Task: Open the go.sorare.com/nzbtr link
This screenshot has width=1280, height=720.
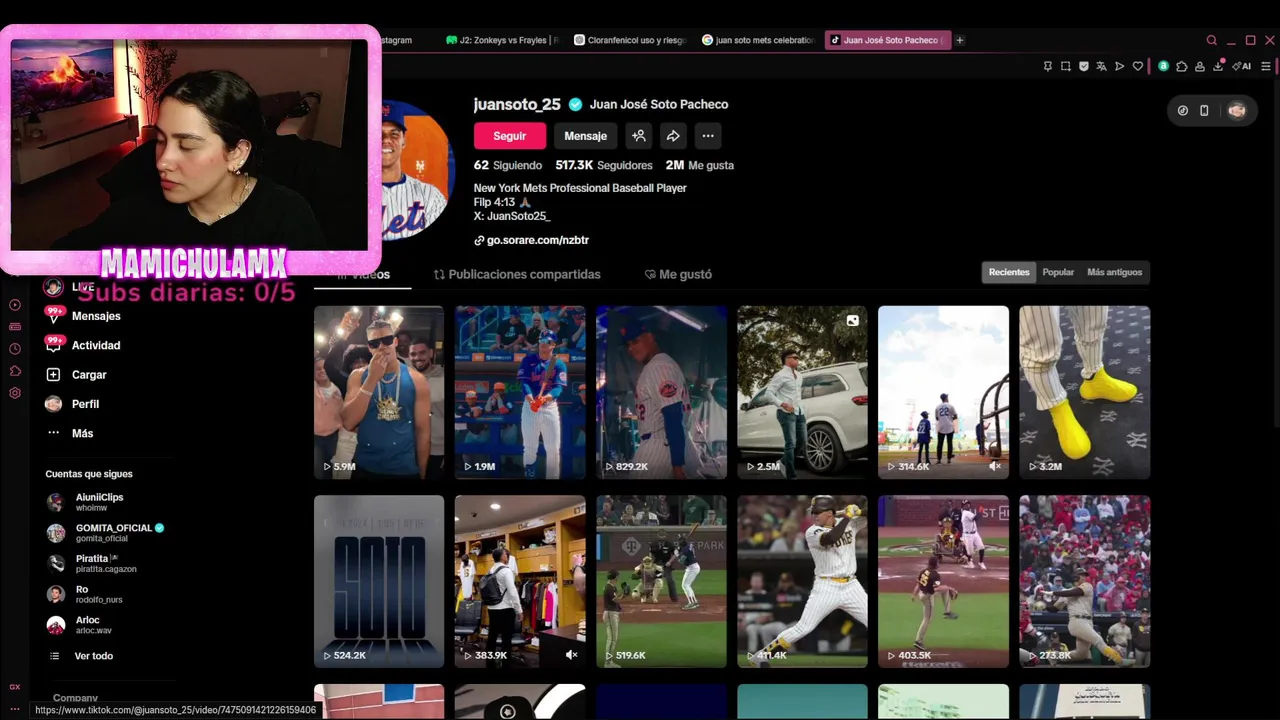Action: click(x=531, y=240)
